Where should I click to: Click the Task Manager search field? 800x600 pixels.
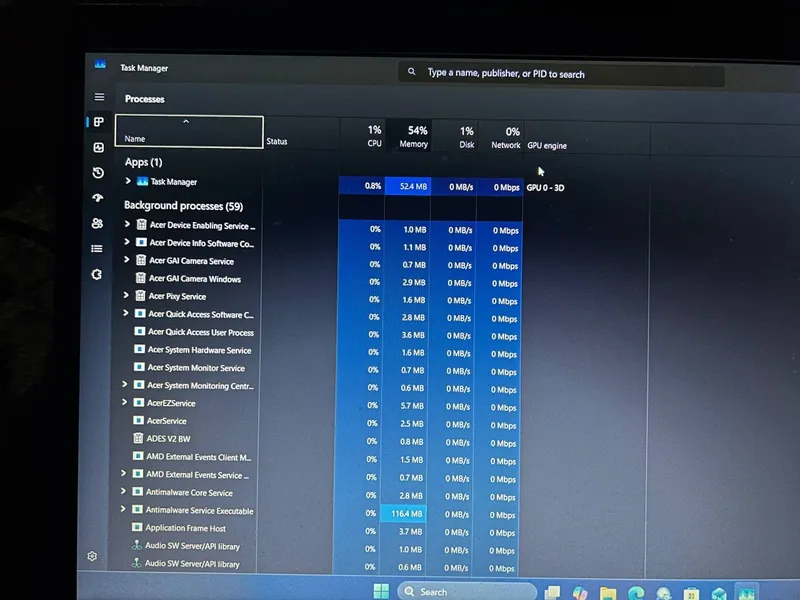pos(561,73)
